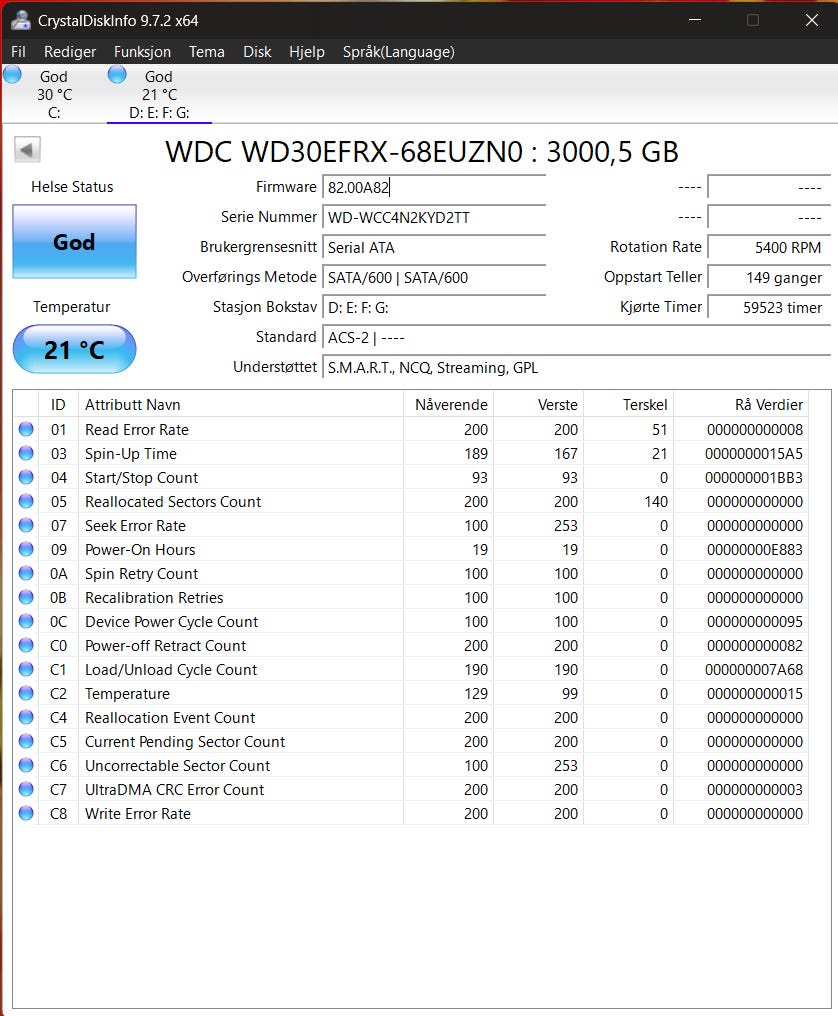Click the status orb for Temperature attribute
The height and width of the screenshot is (1016, 838).
(26, 693)
